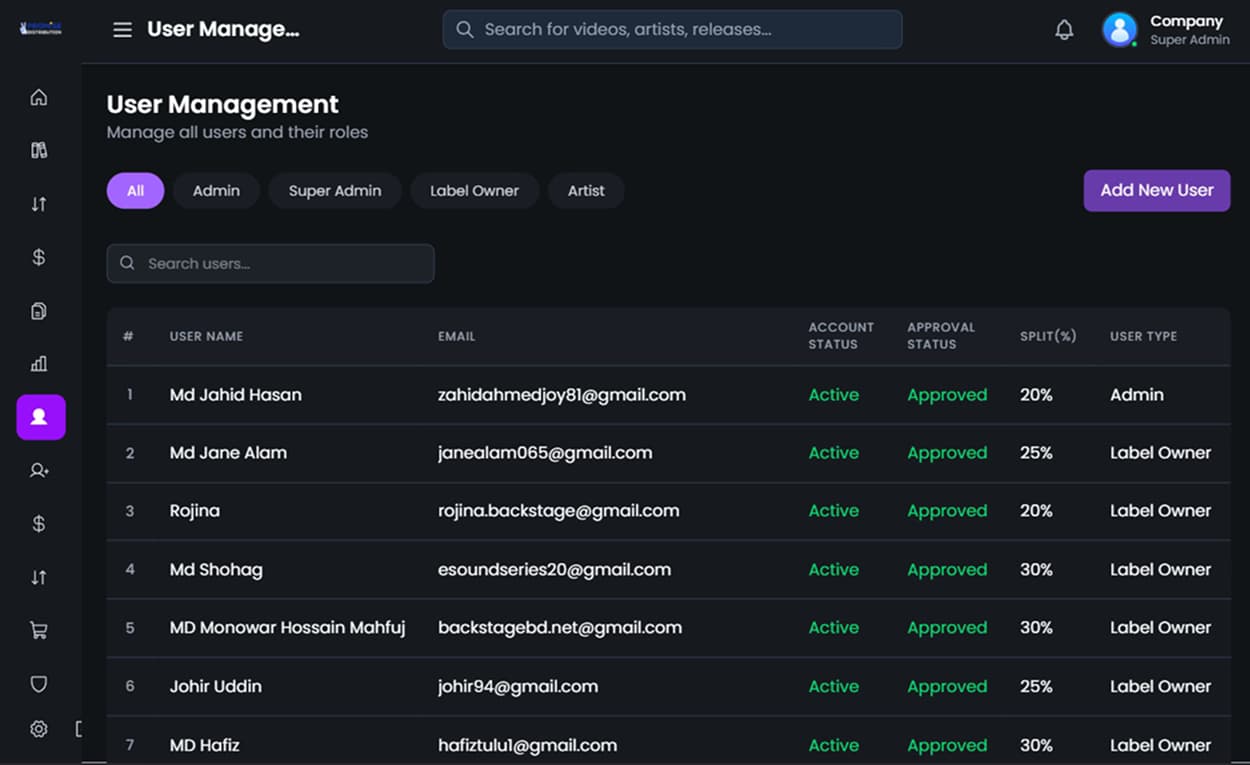Click the notification bell icon
1250x765 pixels.
1064,30
